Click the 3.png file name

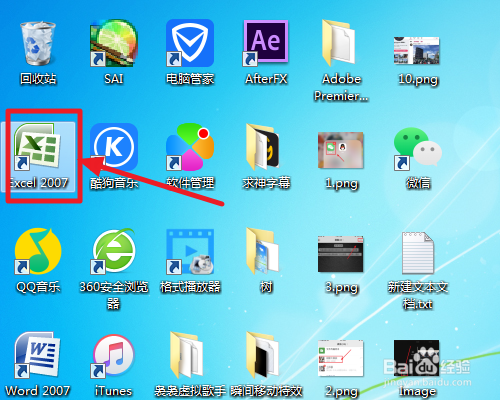(342, 287)
